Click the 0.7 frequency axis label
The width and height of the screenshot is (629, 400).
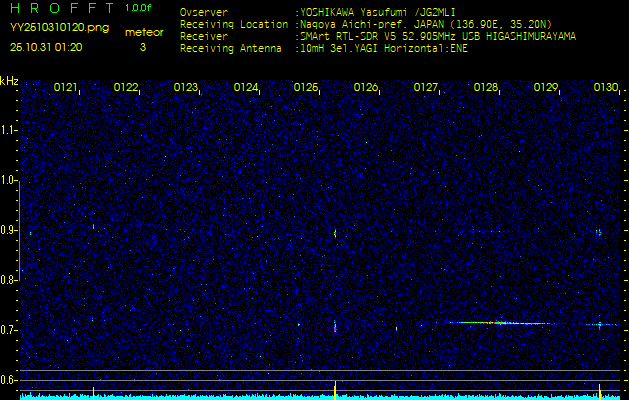click(9, 329)
